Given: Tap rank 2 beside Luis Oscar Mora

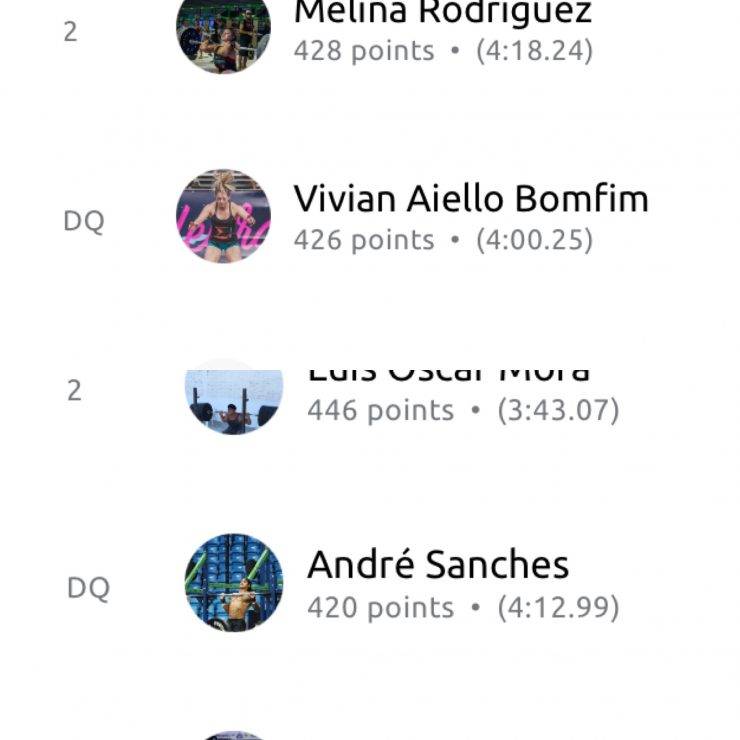Looking at the screenshot, I should (74, 391).
